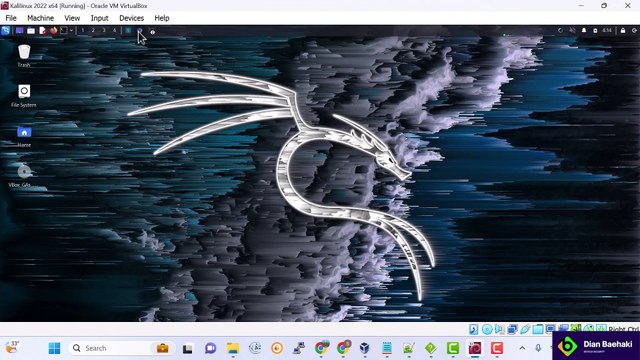Open the Machine menu
This screenshot has width=640, height=360.
pos(40,18)
